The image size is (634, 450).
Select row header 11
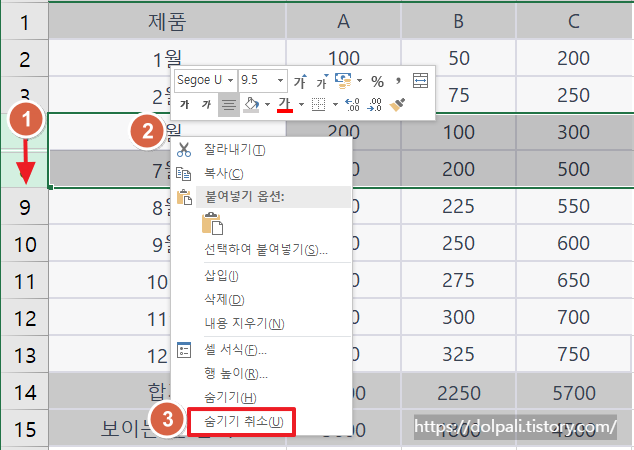tap(24, 281)
